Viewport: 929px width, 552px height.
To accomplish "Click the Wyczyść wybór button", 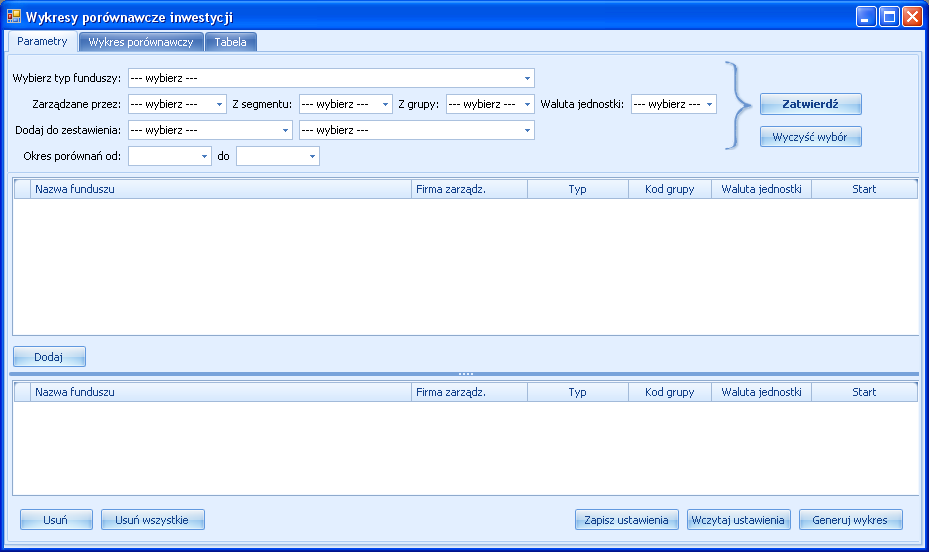I will point(811,137).
